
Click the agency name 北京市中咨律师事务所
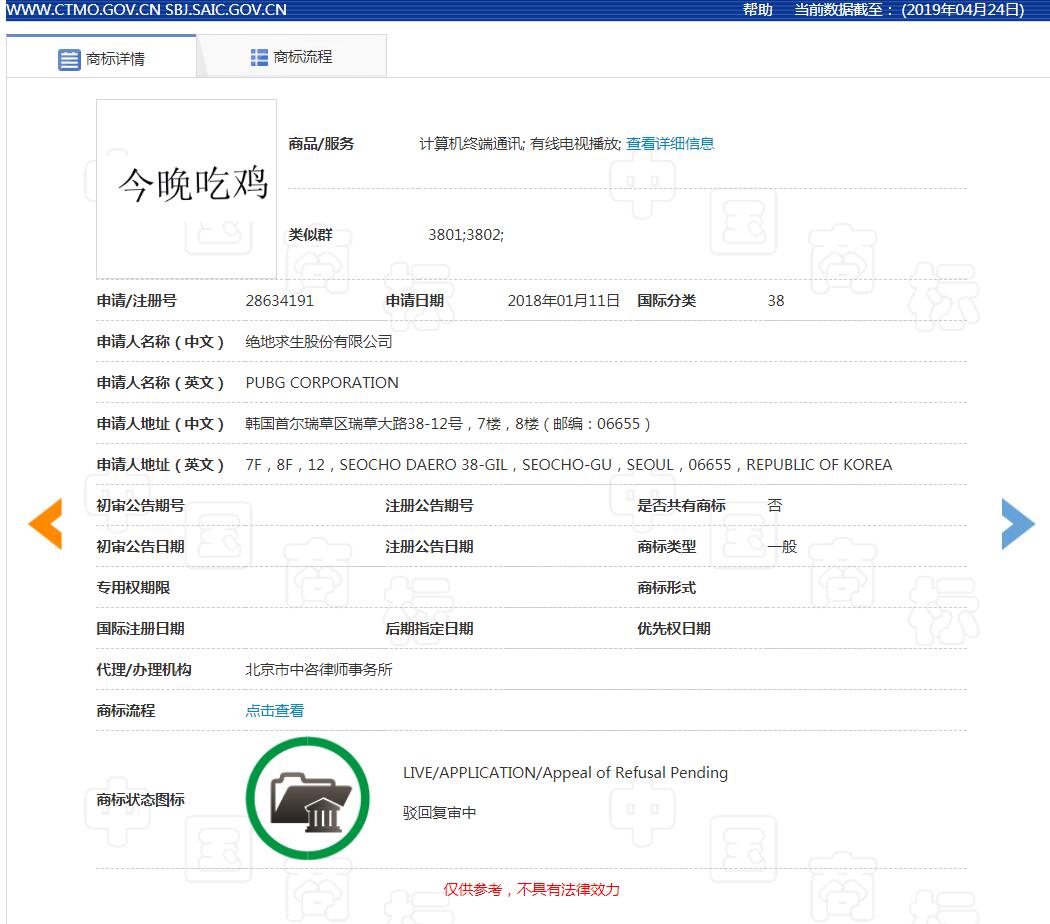coord(319,670)
